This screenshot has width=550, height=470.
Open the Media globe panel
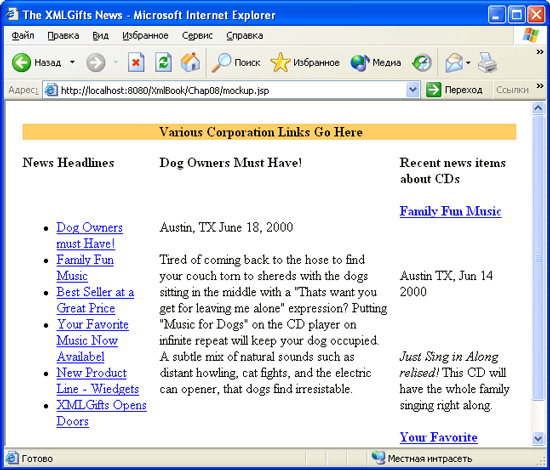click(x=376, y=63)
